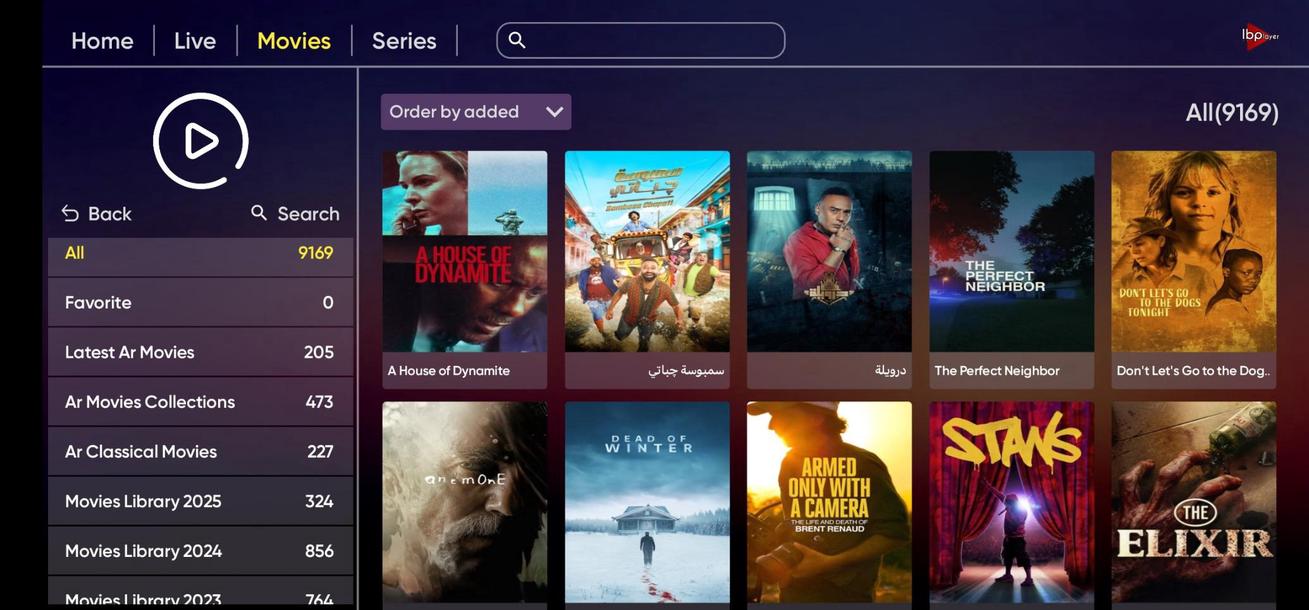Open Ar Movies Collections category
The height and width of the screenshot is (610, 1309).
coord(200,402)
